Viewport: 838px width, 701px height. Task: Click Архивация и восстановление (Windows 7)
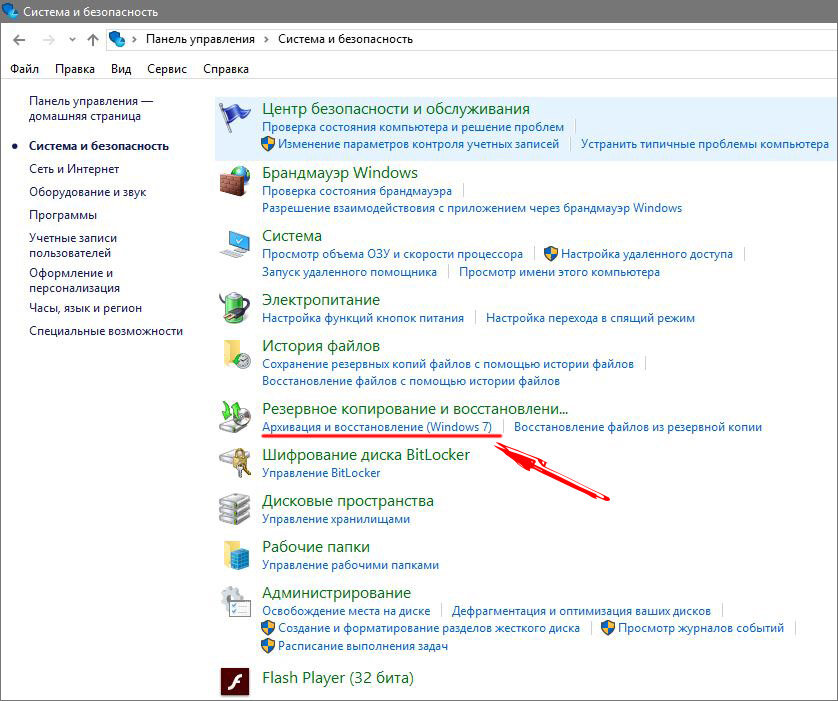click(377, 427)
